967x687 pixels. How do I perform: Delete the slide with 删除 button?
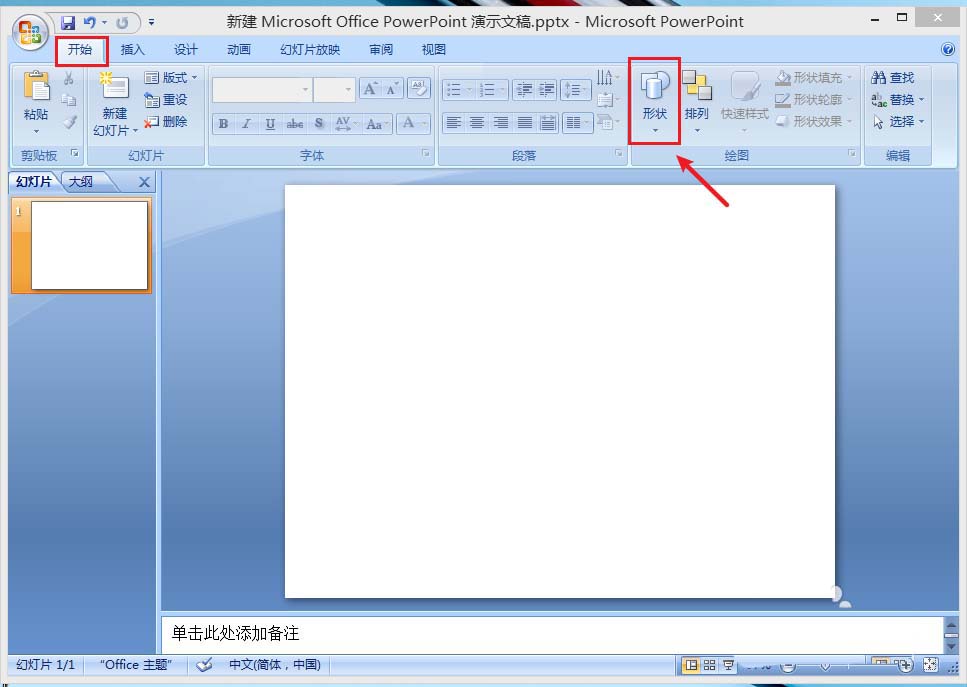coord(166,122)
